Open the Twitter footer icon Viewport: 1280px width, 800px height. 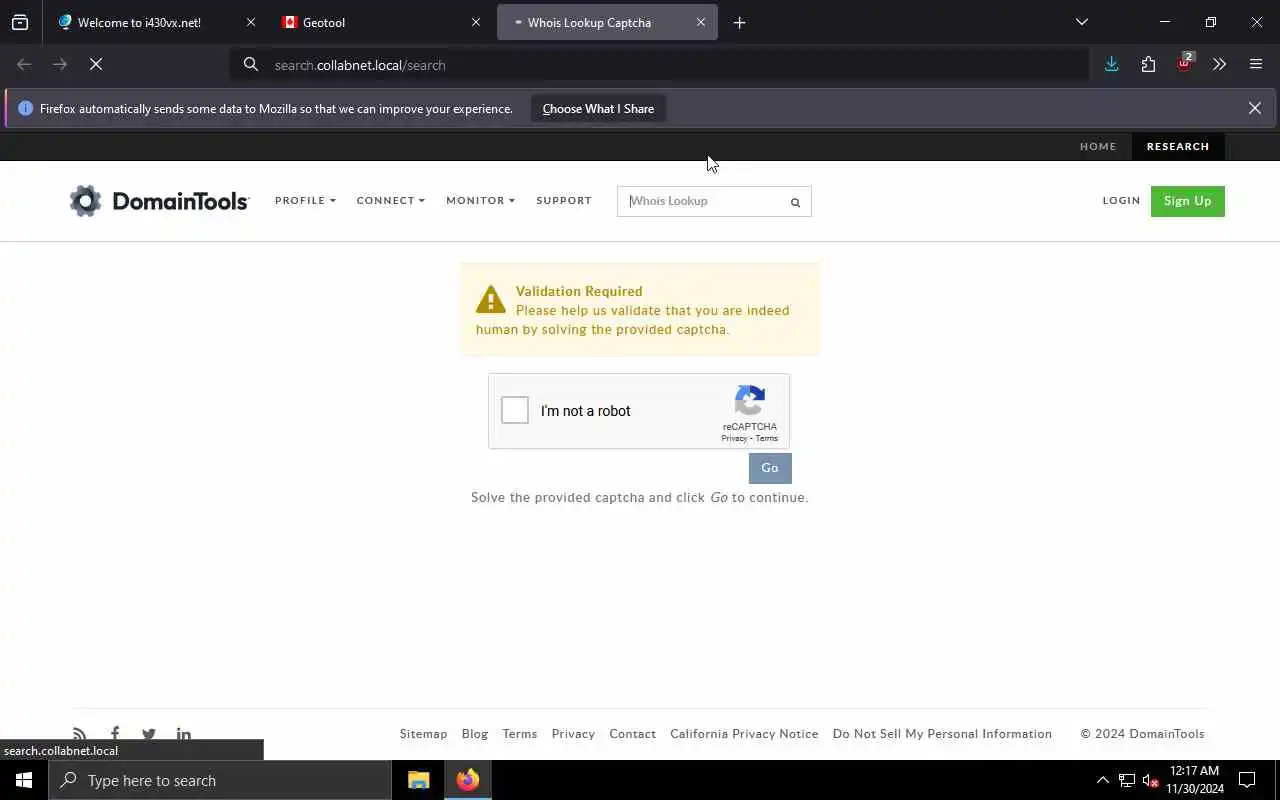coord(149,734)
